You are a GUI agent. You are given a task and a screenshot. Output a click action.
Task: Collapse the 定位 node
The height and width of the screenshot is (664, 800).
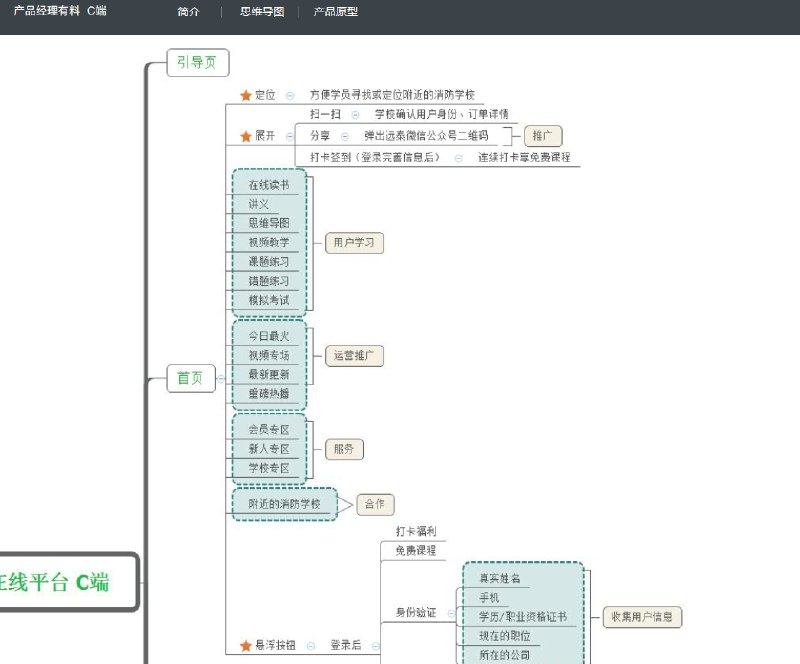tap(290, 95)
